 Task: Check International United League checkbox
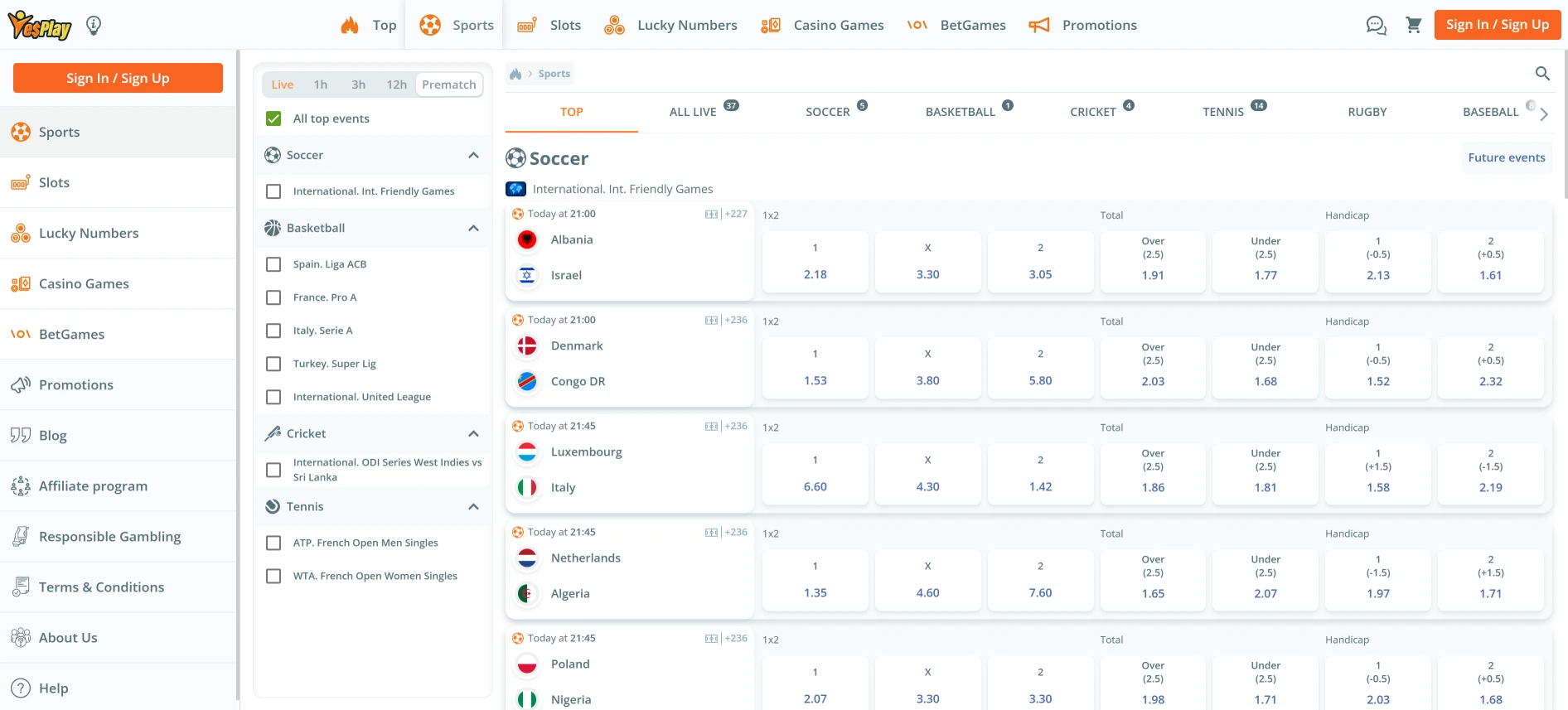[x=273, y=397]
